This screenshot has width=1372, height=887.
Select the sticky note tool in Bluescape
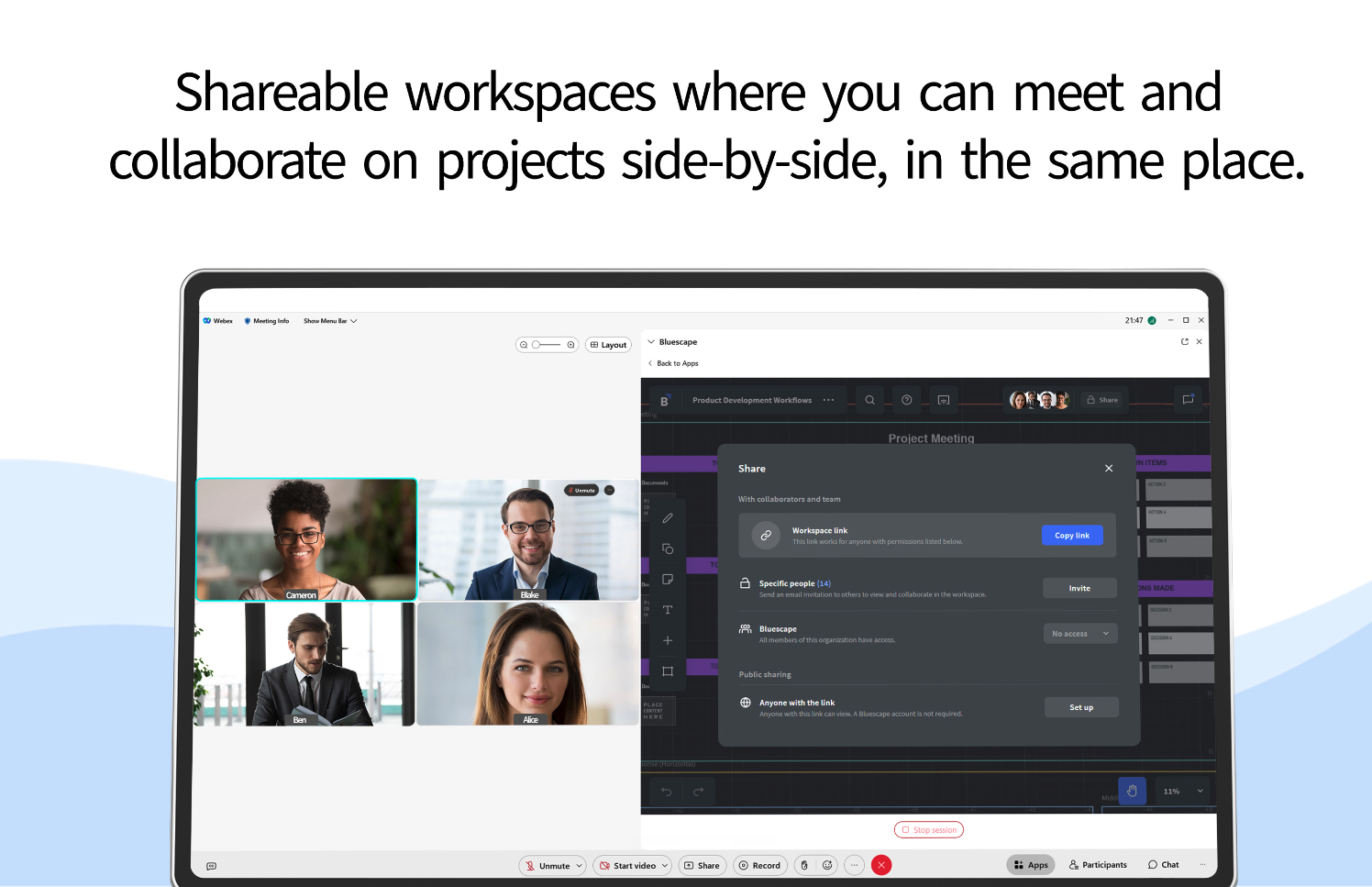tap(668, 579)
